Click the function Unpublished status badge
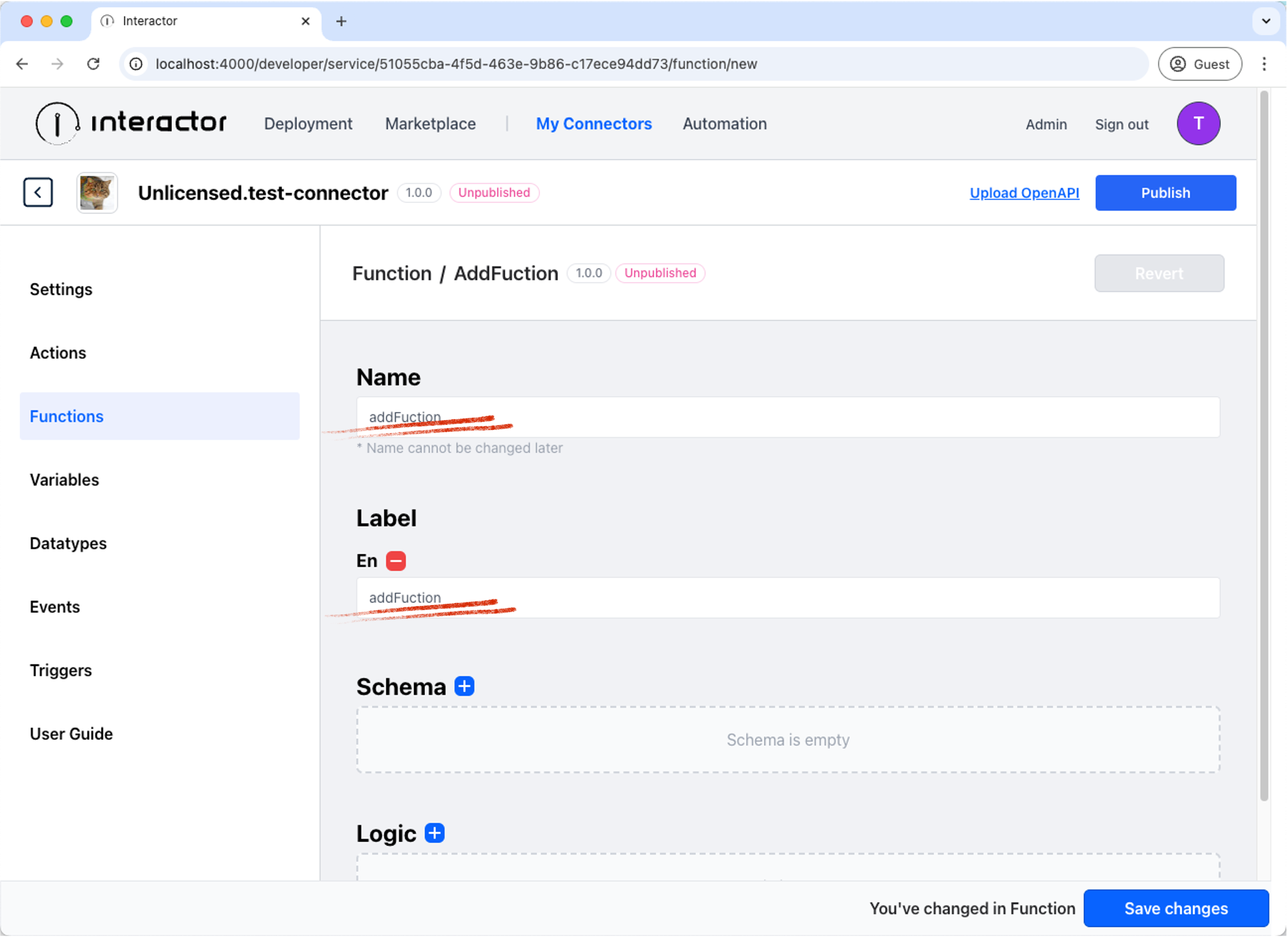 tap(660, 273)
